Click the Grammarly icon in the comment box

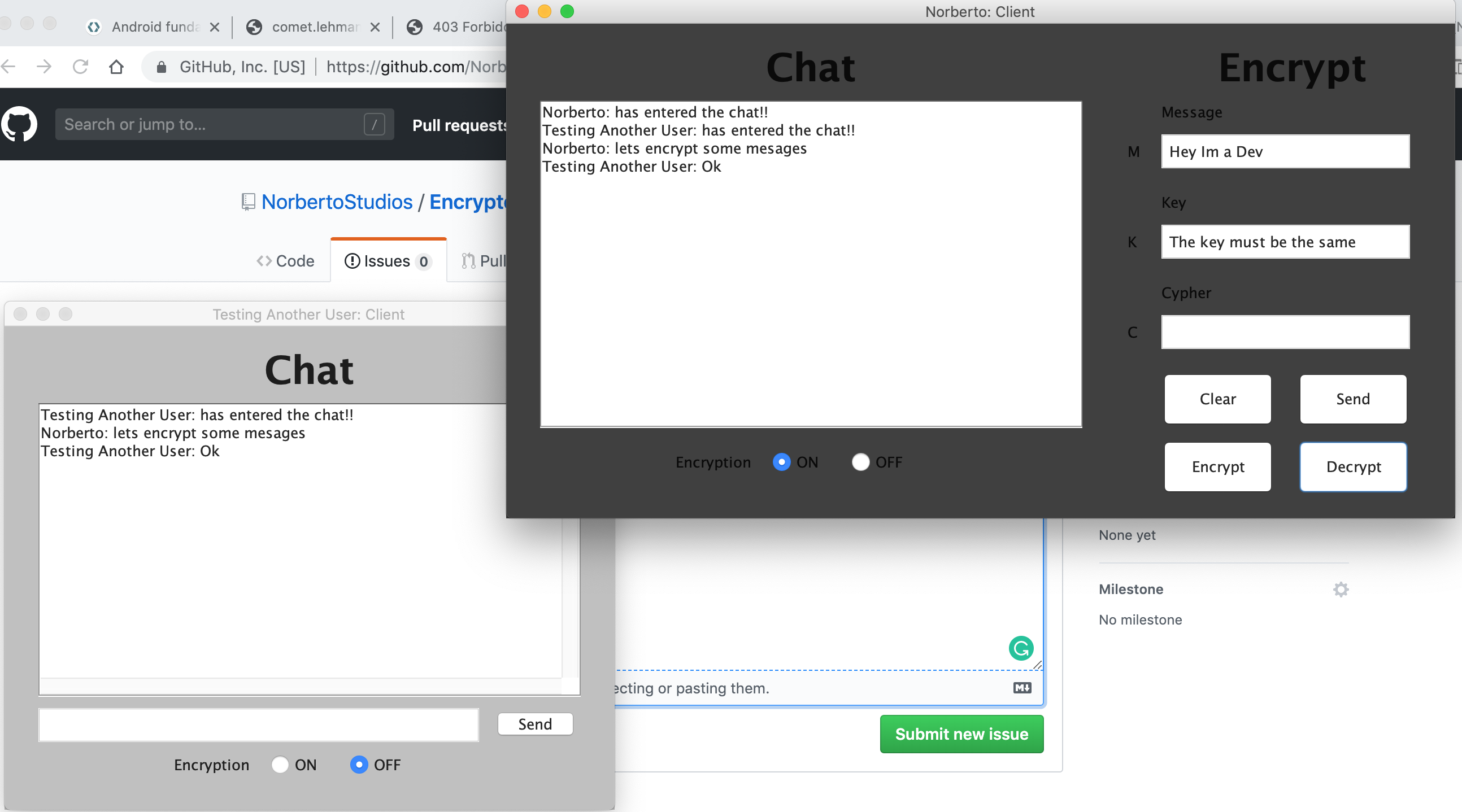(x=1021, y=648)
